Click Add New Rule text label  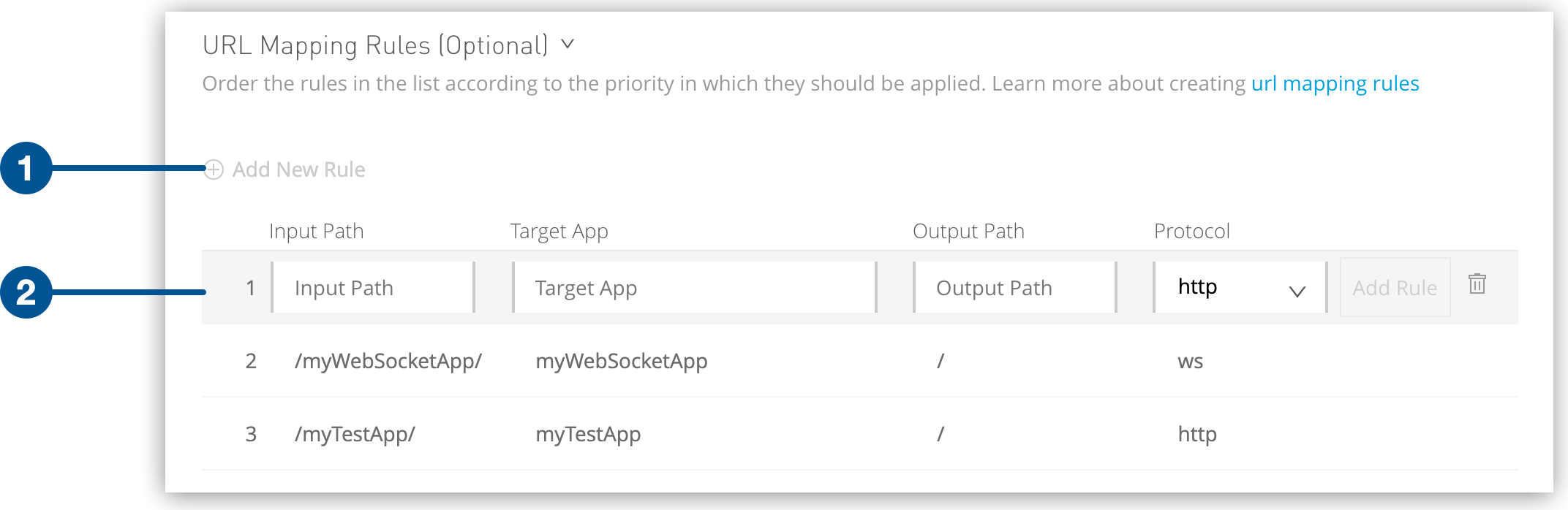[x=298, y=170]
